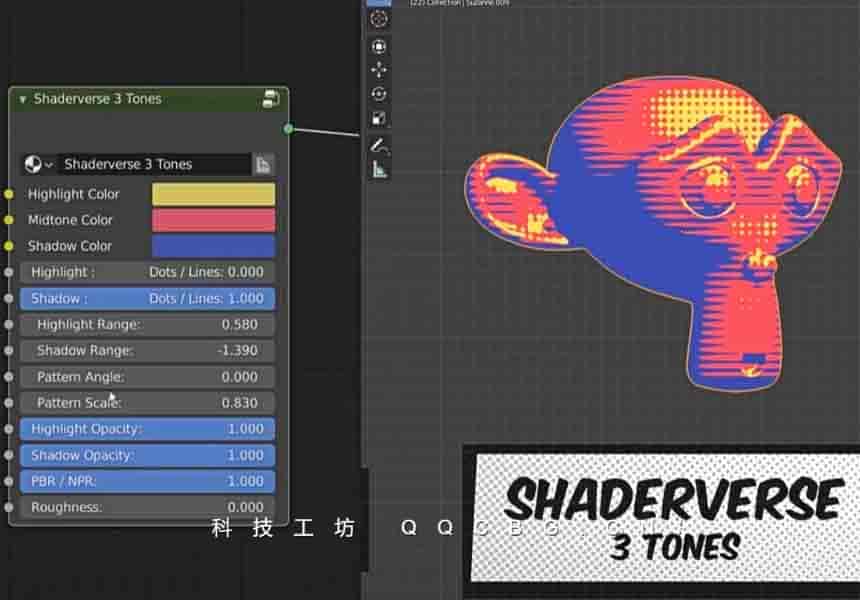This screenshot has width=860, height=600.
Task: Click the node group icon in node header
Action: click(x=271, y=98)
